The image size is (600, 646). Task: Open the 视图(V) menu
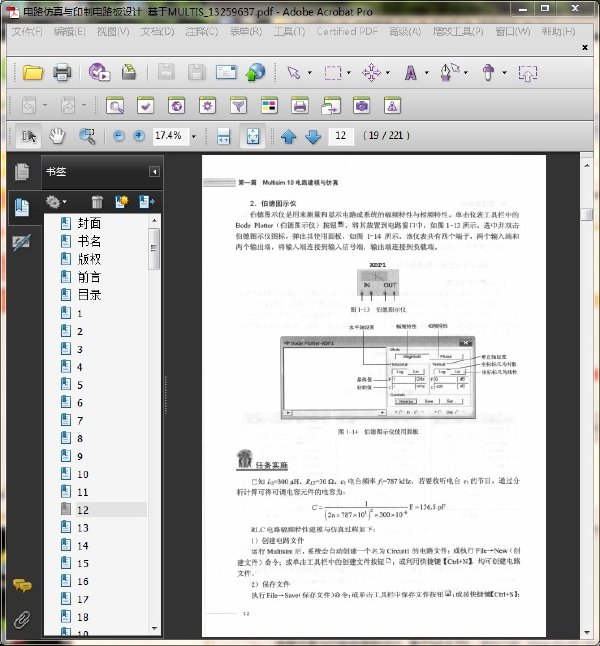(x=113, y=31)
